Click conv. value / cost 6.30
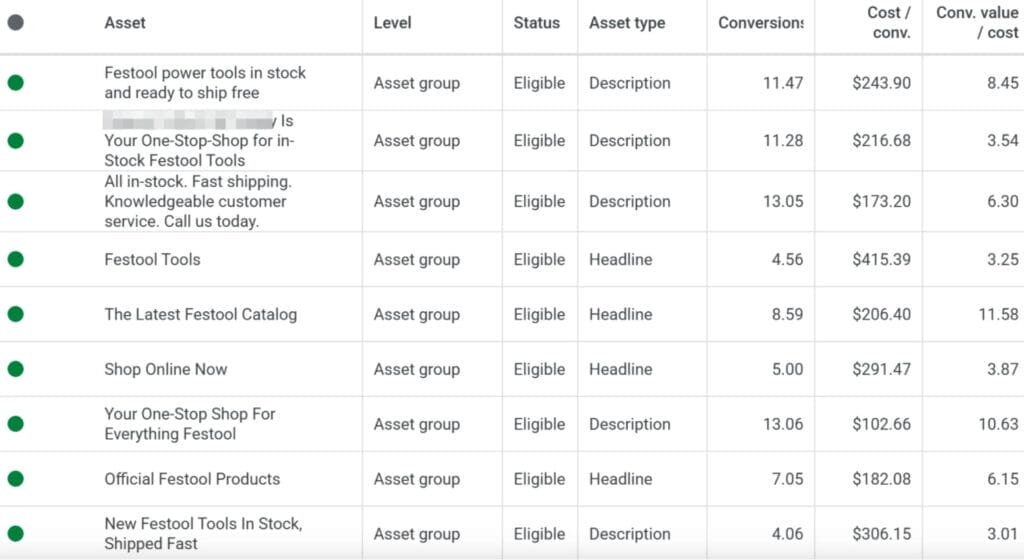The height and width of the screenshot is (560, 1024). [1002, 202]
